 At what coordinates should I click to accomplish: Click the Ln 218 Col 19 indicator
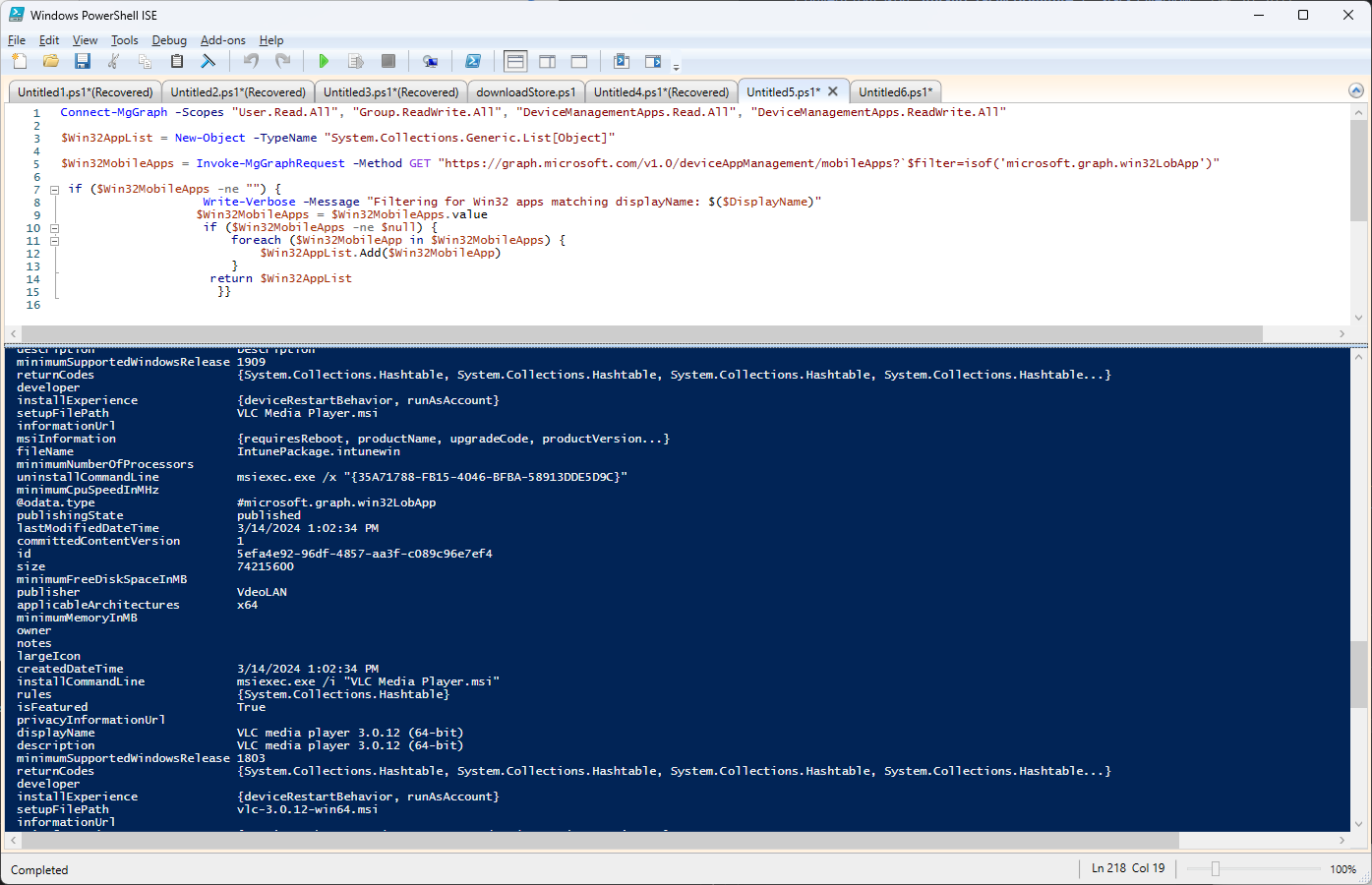tap(1128, 868)
